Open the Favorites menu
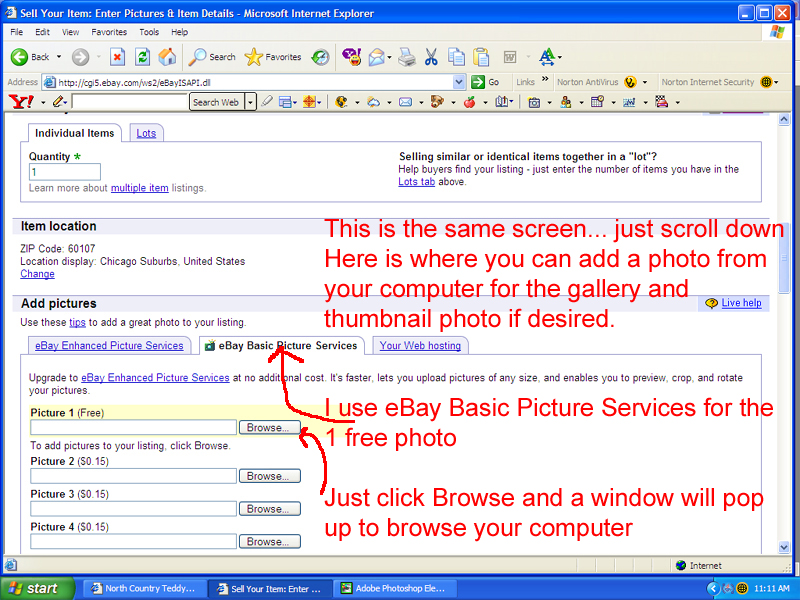The image size is (800, 600). point(109,32)
